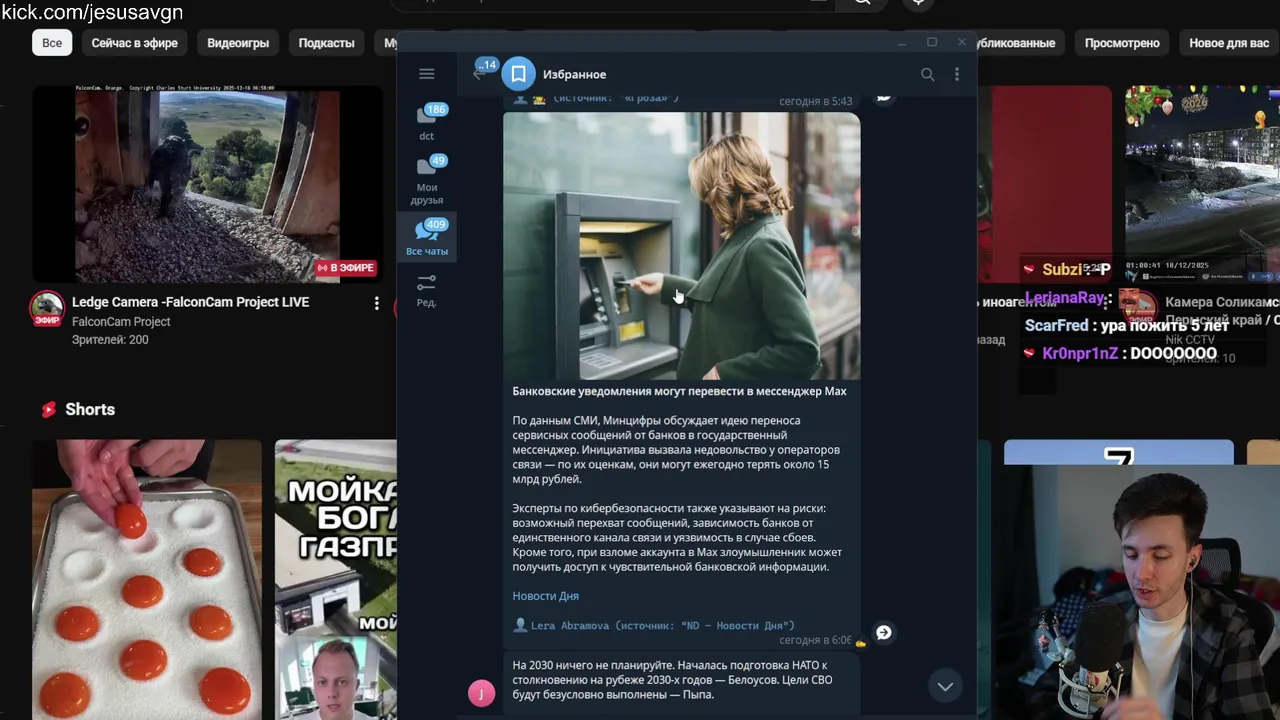Open the Ledge Camera video options menu
This screenshot has width=1280, height=720.
376,303
